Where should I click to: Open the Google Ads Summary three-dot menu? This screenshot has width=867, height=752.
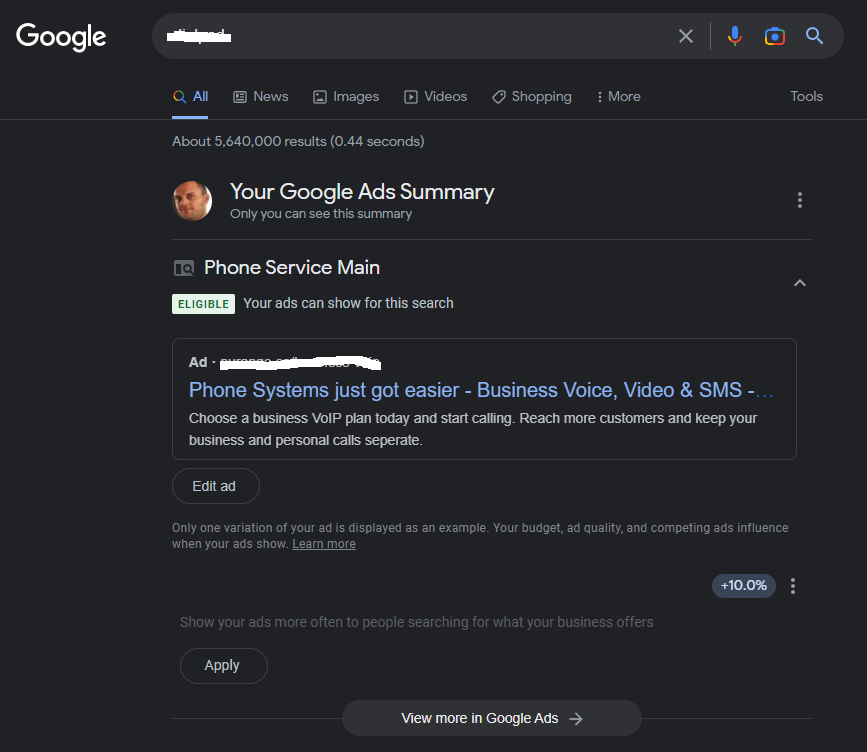[800, 200]
